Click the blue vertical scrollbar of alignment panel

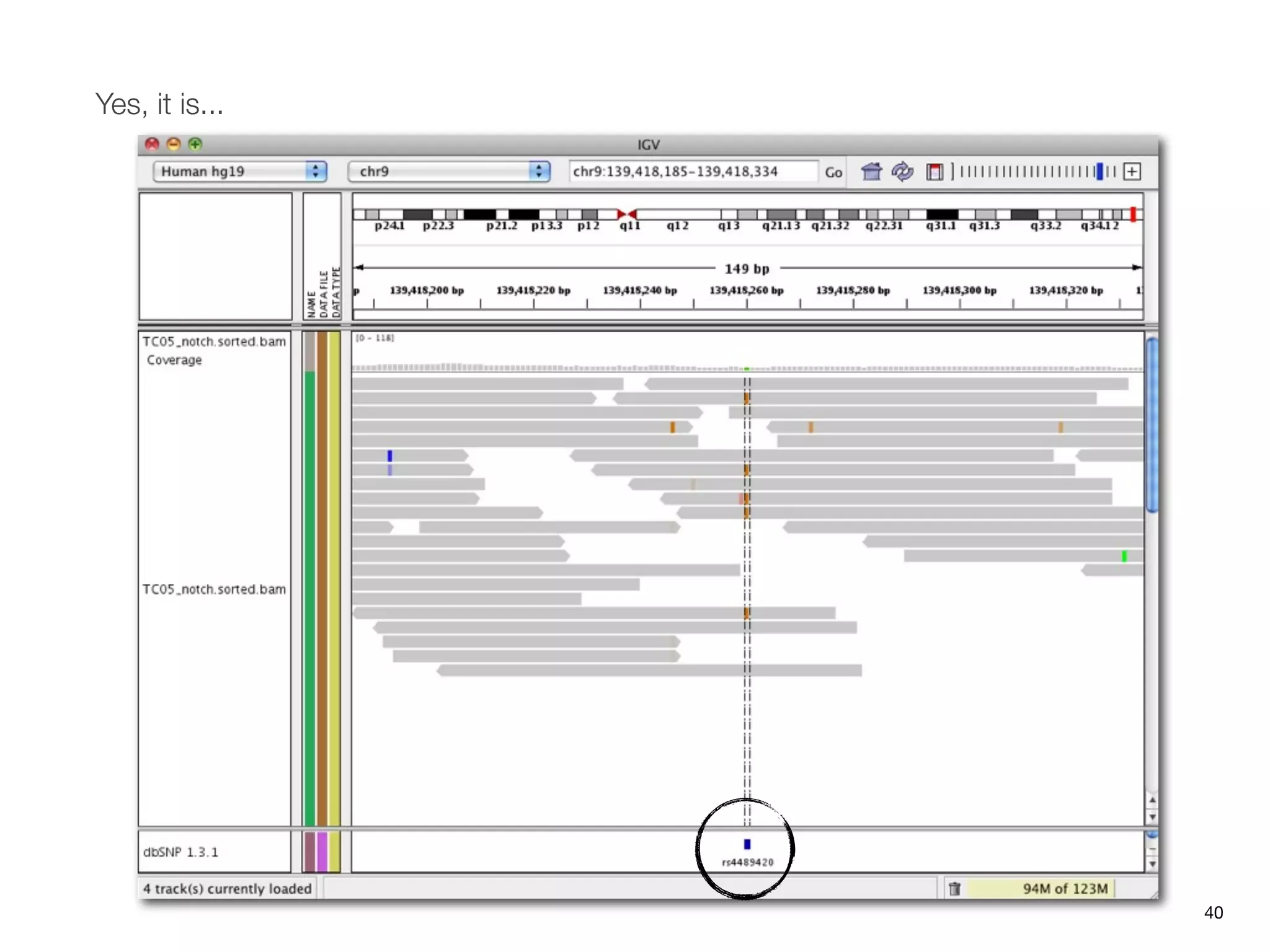[1152, 425]
